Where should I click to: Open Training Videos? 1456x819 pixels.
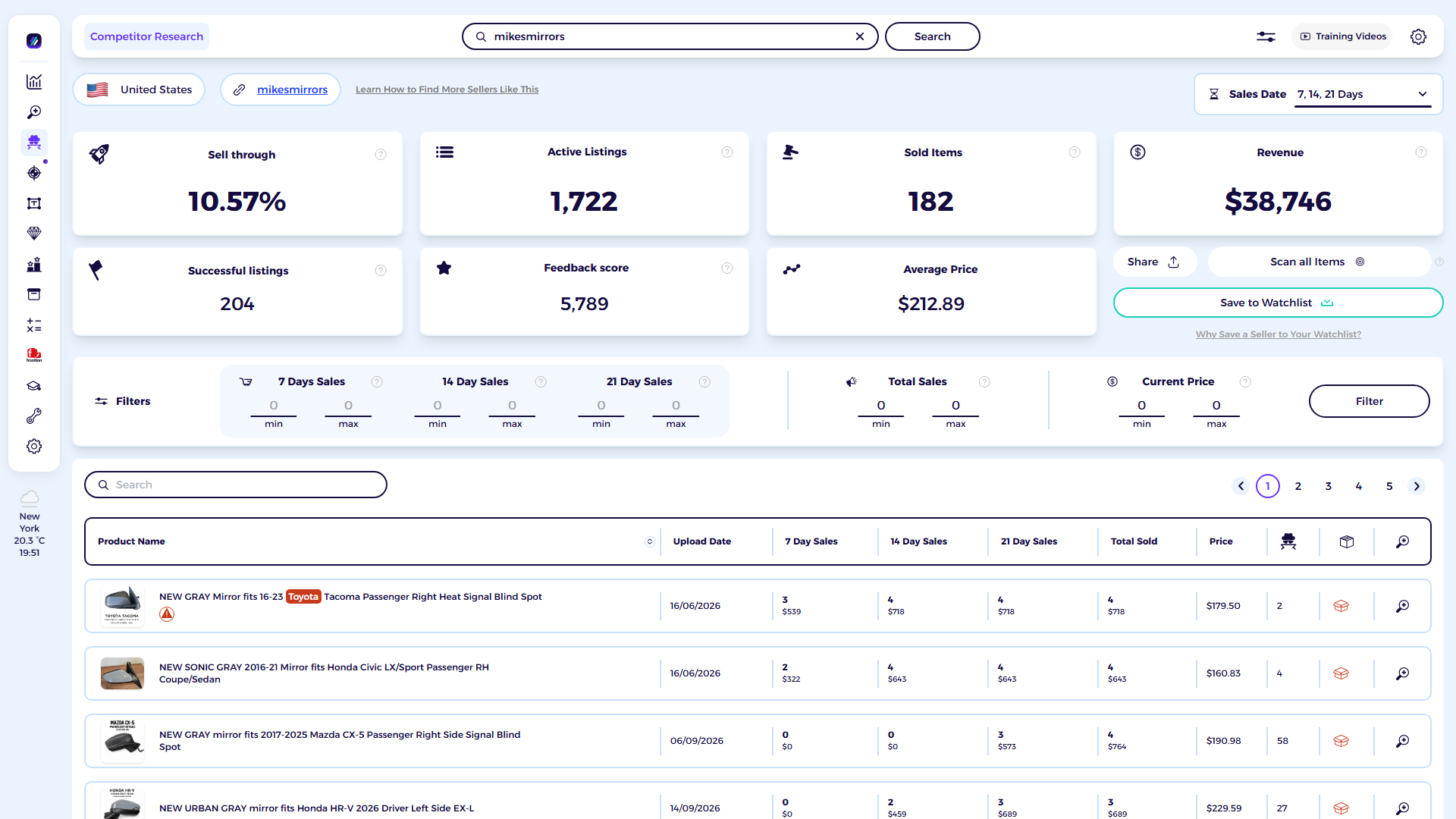pyautogui.click(x=1342, y=36)
